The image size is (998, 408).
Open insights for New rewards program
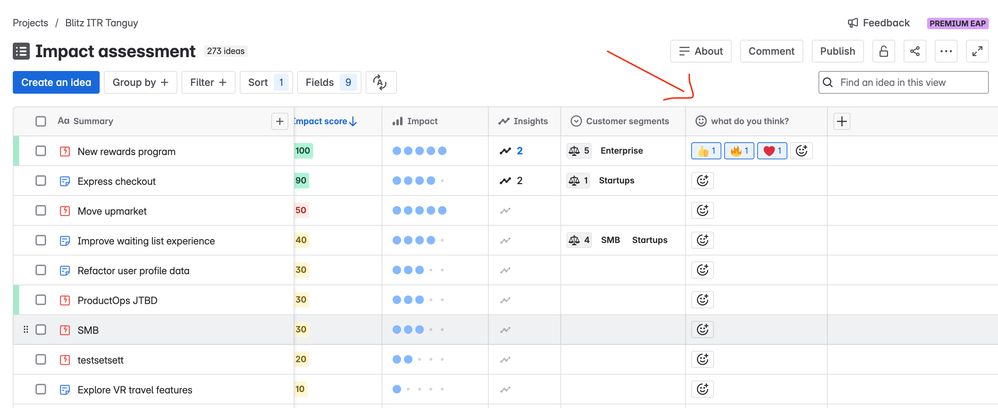[511, 151]
